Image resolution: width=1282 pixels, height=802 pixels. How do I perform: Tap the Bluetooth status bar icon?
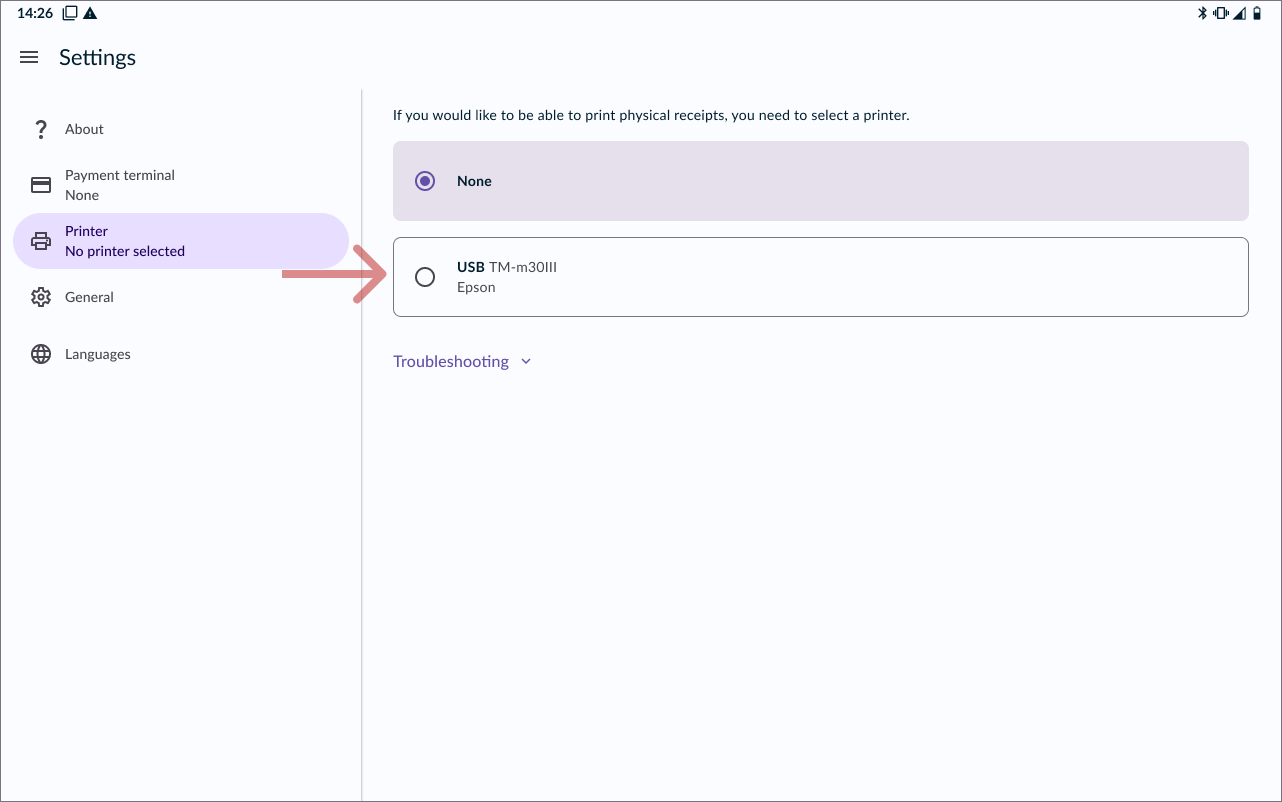(x=1203, y=13)
